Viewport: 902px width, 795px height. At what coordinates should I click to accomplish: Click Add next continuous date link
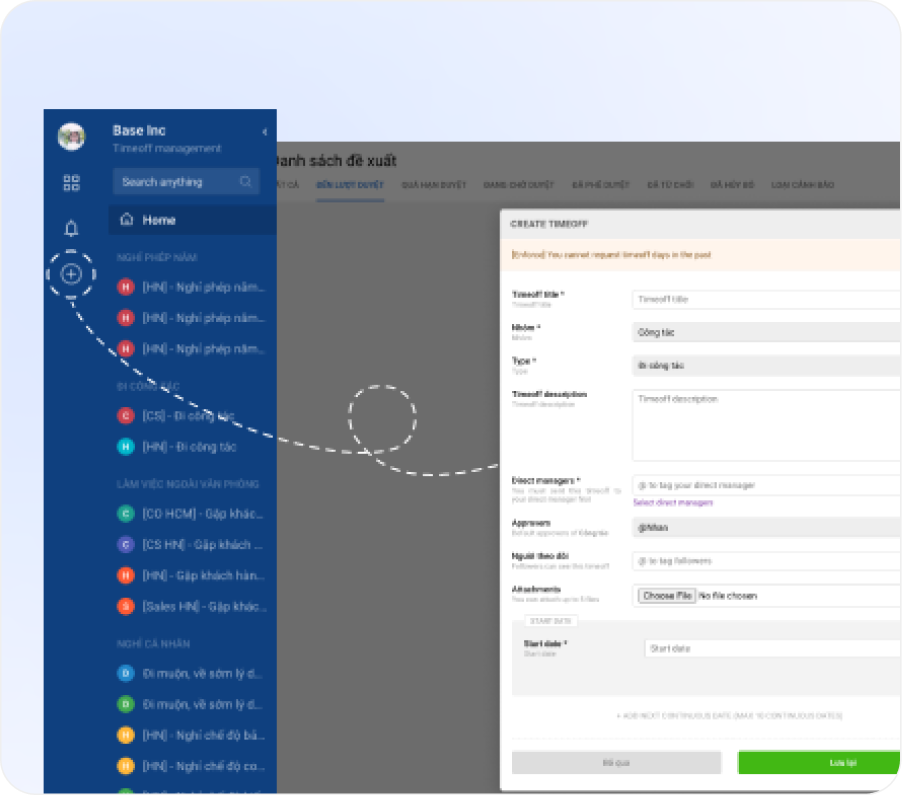pyautogui.click(x=729, y=716)
